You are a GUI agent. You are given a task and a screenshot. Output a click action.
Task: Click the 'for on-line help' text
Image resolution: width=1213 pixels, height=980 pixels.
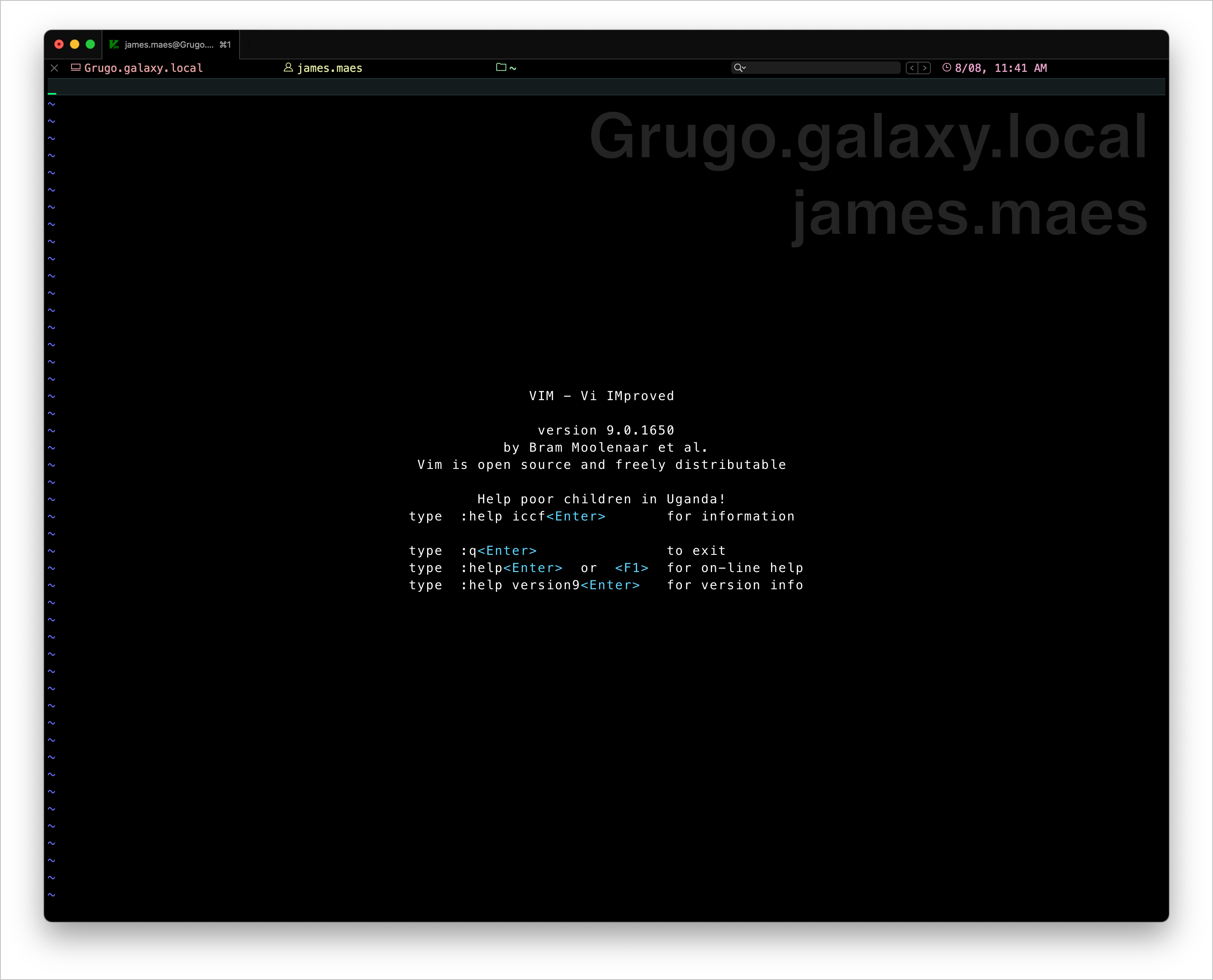pos(735,568)
